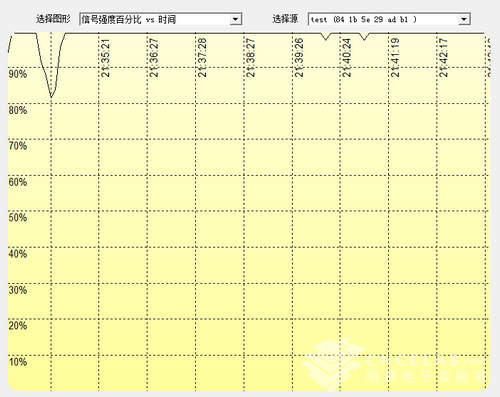Select the 21:36:27 time marker

point(154,58)
